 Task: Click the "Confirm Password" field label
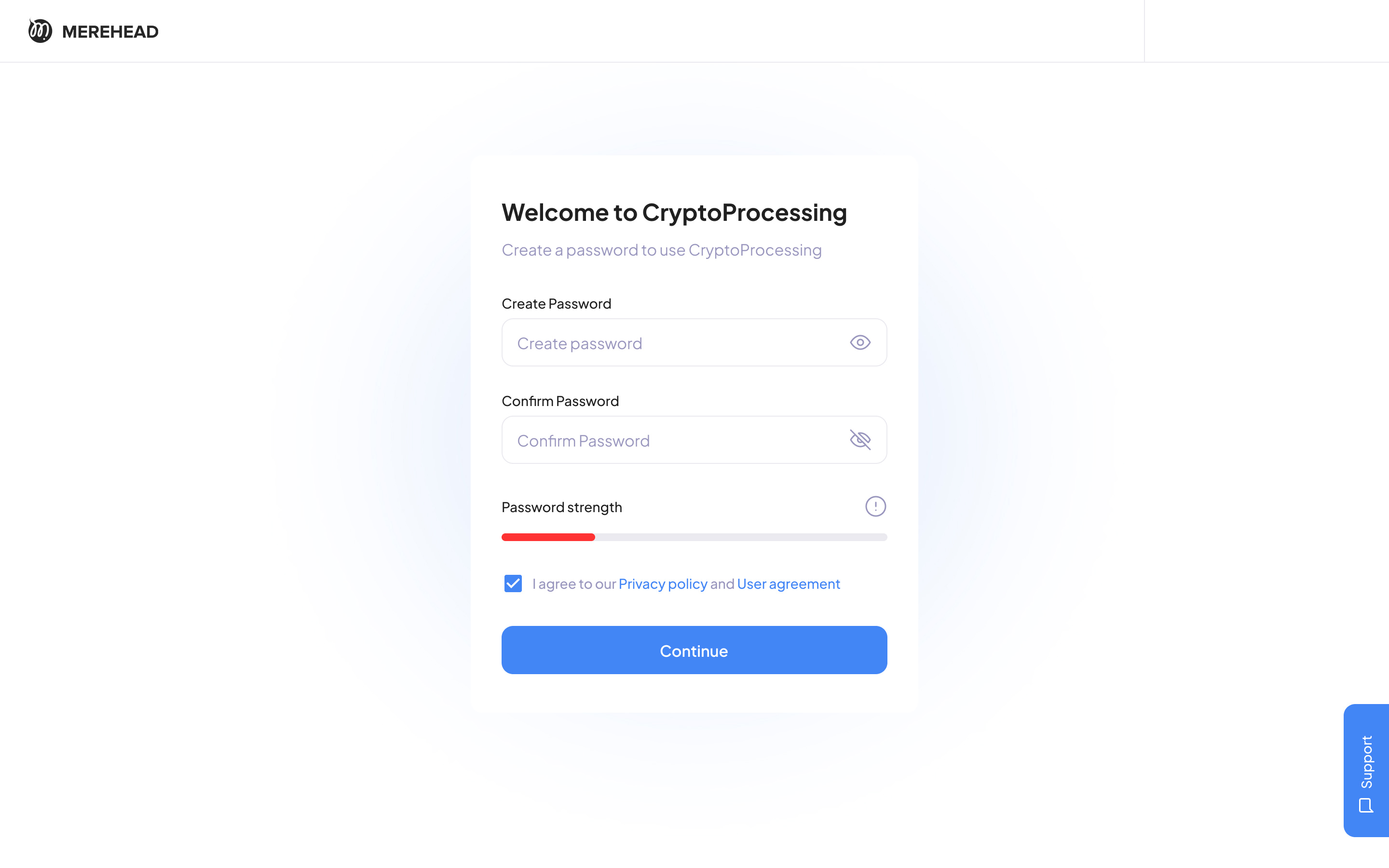(x=559, y=401)
